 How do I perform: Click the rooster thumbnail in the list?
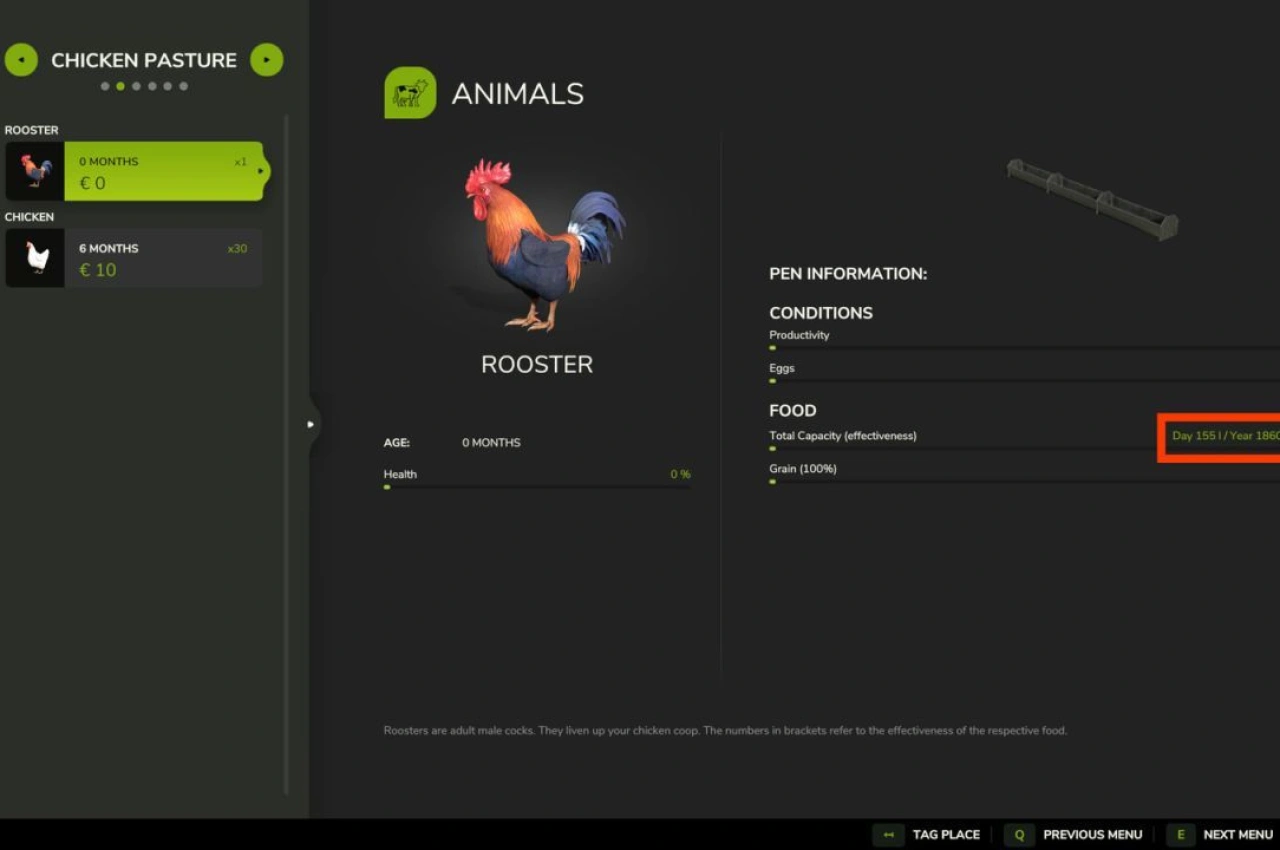coord(35,171)
